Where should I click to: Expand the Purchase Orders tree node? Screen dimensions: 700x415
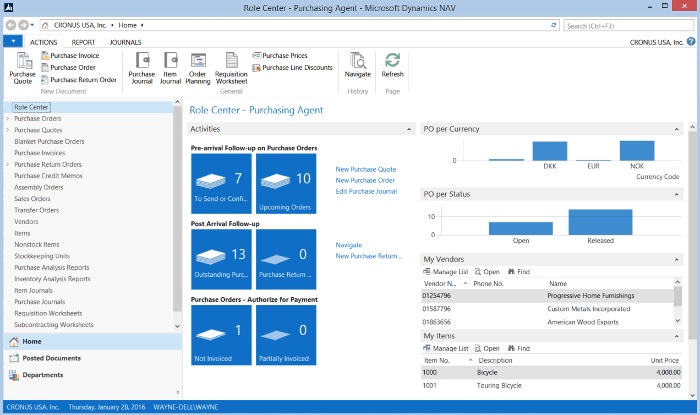point(8,119)
